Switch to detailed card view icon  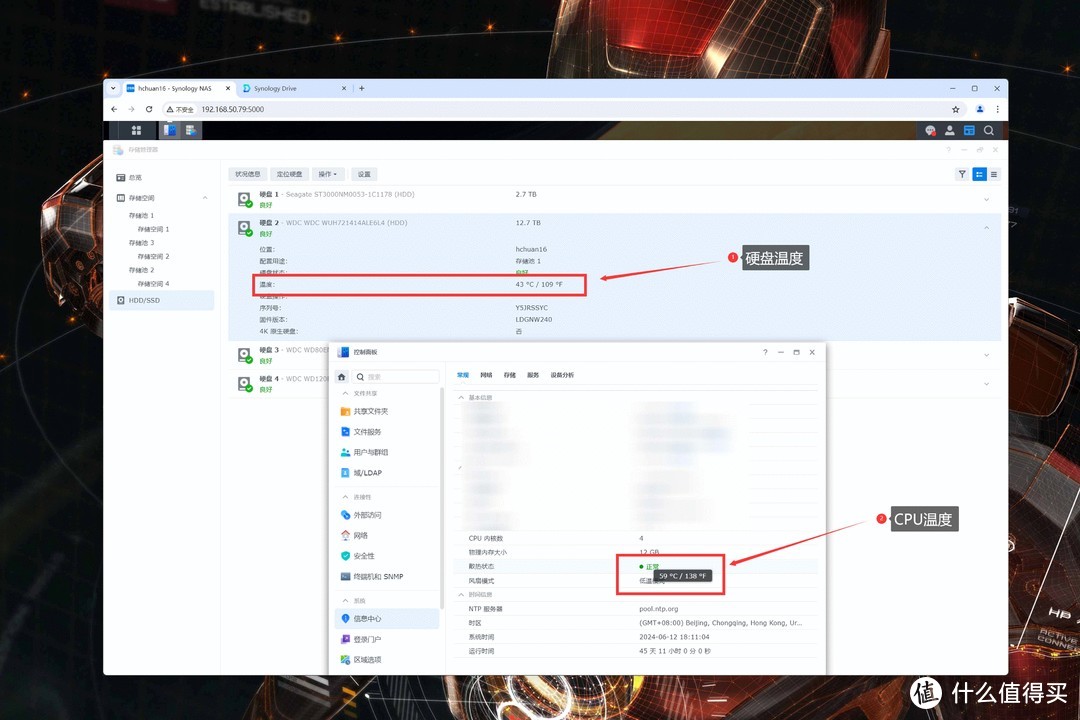[x=979, y=174]
